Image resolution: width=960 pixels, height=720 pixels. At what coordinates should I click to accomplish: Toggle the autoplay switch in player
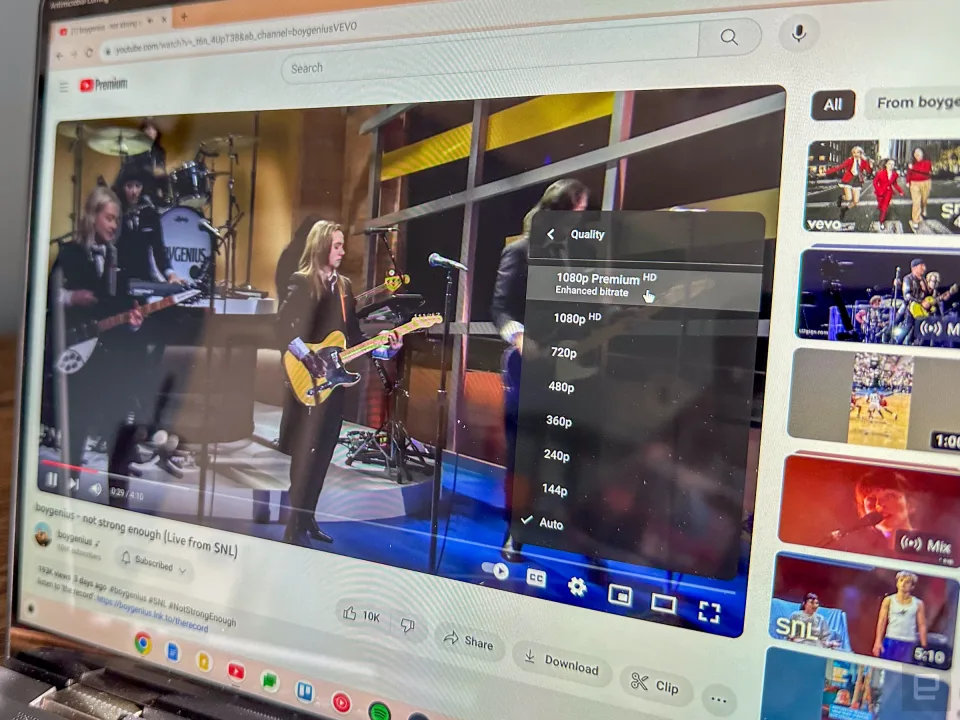[495, 571]
